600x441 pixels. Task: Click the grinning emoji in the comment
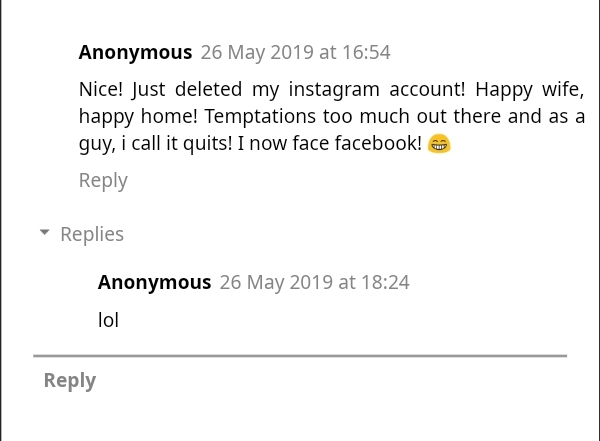(439, 144)
